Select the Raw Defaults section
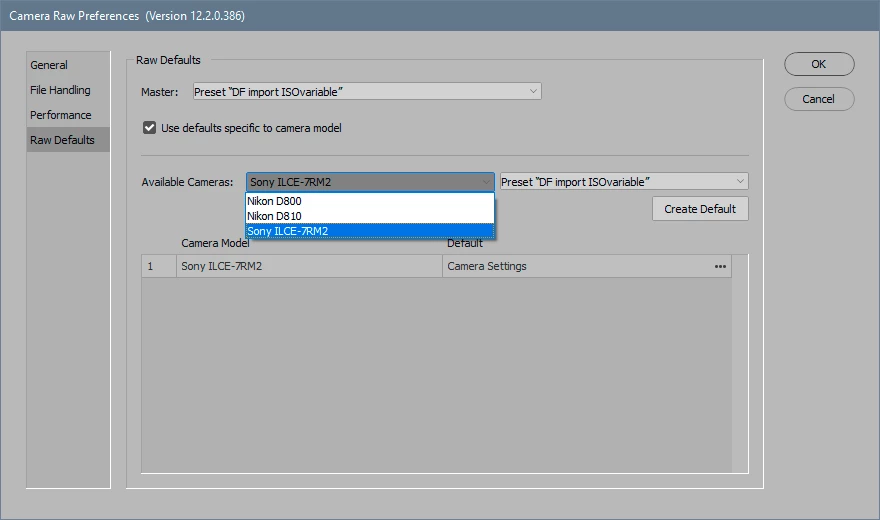This screenshot has height=520, width=880. (x=68, y=140)
